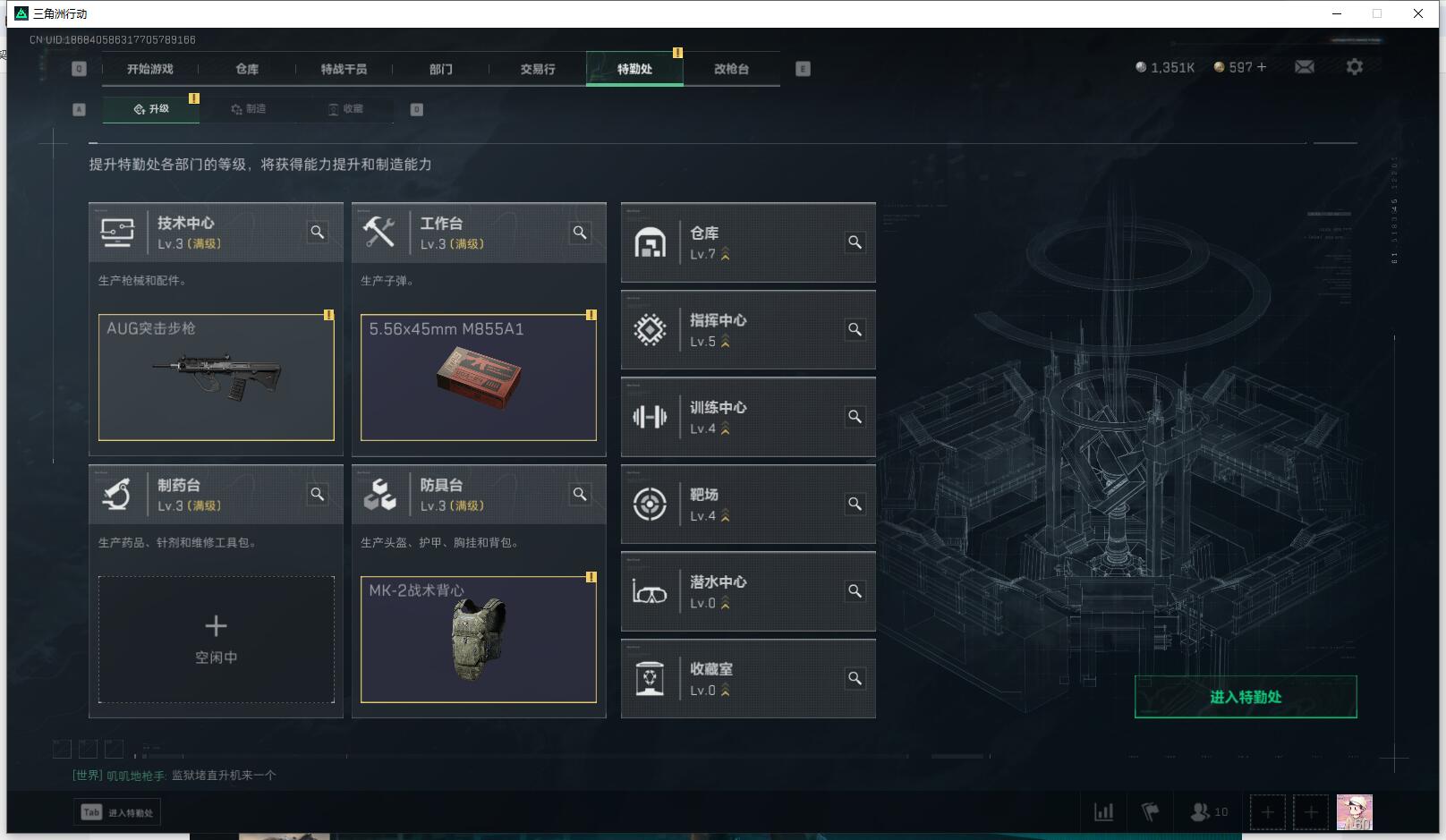Switch to the 交易行 tab

point(538,69)
